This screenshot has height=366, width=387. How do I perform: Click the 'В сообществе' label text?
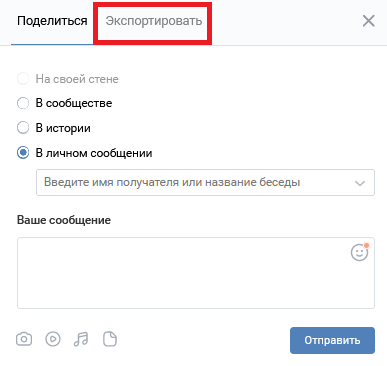click(x=74, y=103)
